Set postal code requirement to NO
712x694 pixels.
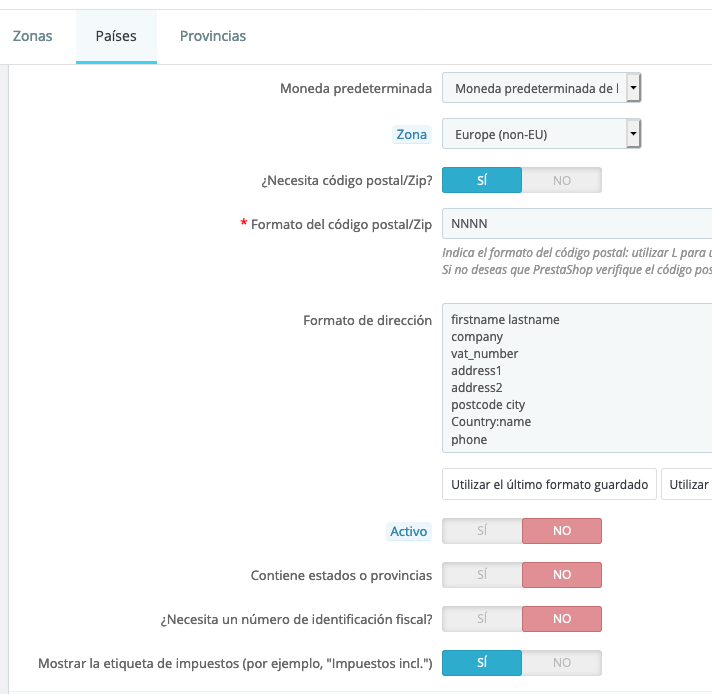pos(562,180)
